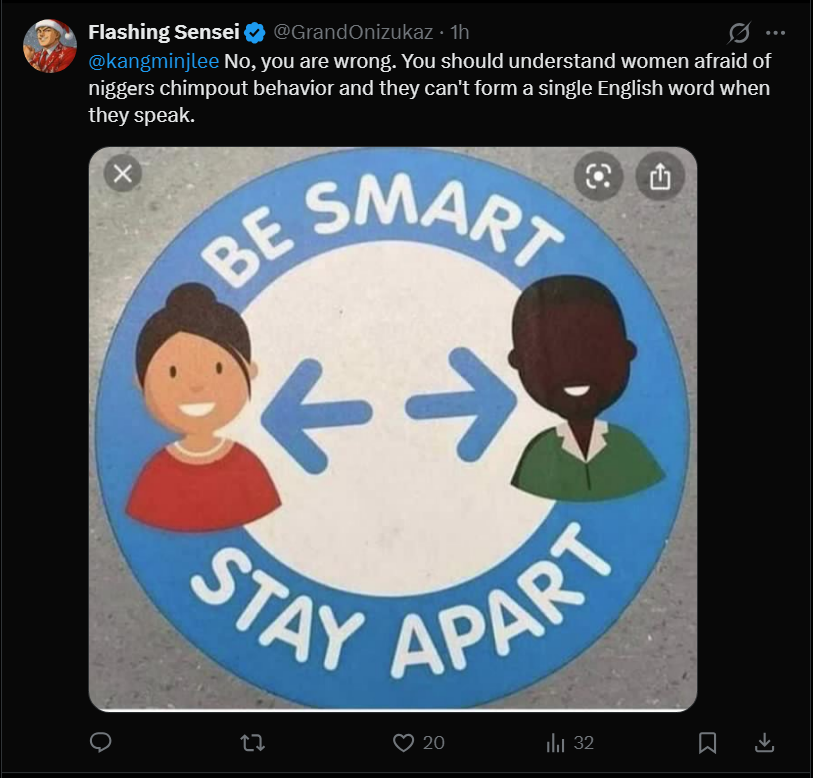Bookmark this post
Image resolution: width=813 pixels, height=778 pixels.
pyautogui.click(x=707, y=743)
